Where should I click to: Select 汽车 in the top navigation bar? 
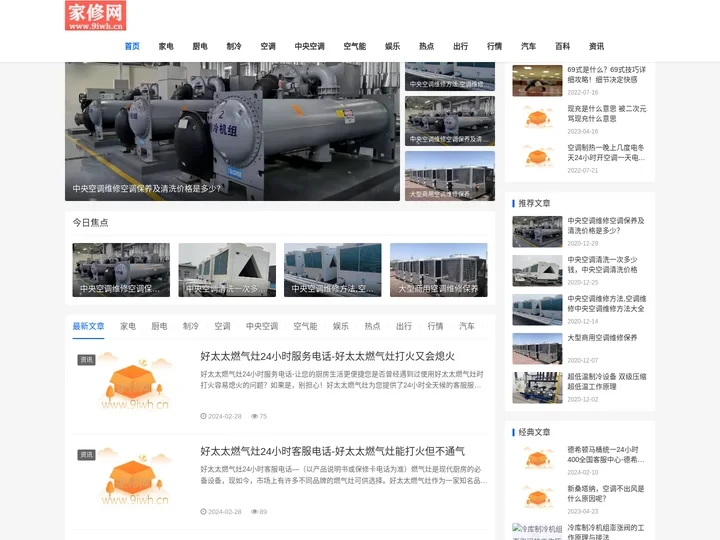coord(529,46)
